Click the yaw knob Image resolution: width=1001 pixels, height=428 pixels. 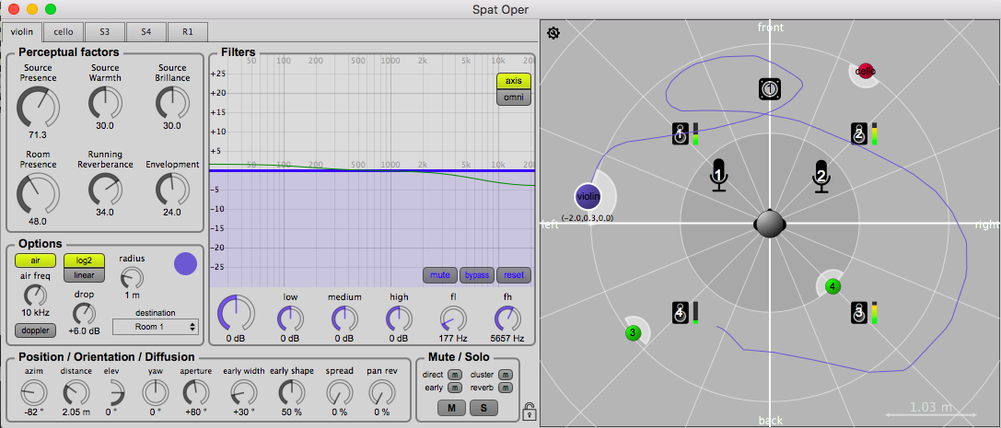[x=155, y=392]
